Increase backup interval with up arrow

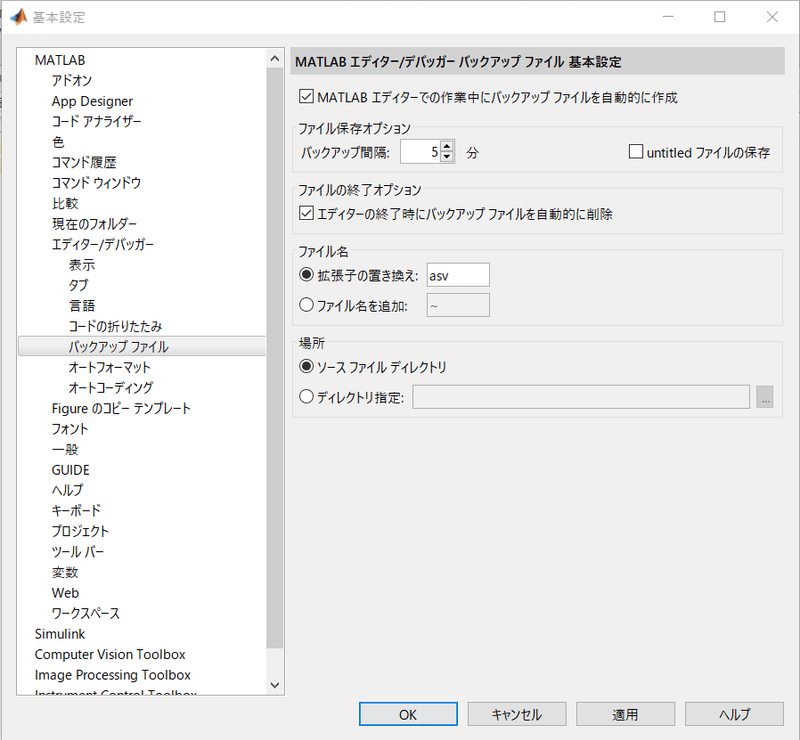[x=447, y=146]
